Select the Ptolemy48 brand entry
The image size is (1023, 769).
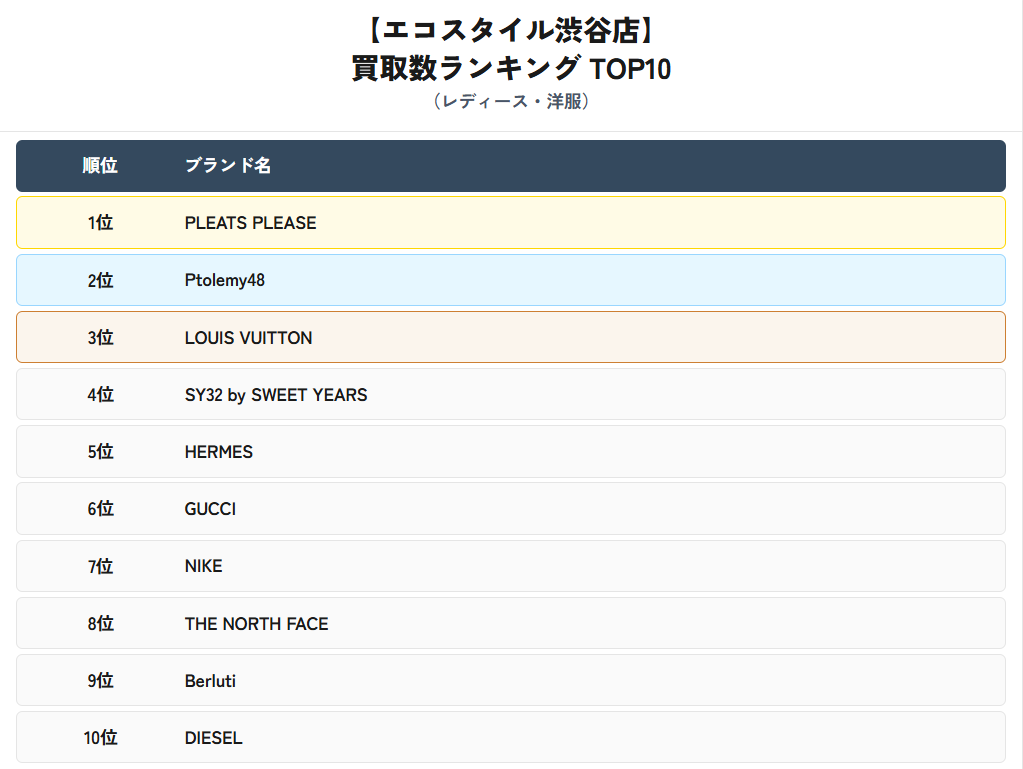click(225, 280)
